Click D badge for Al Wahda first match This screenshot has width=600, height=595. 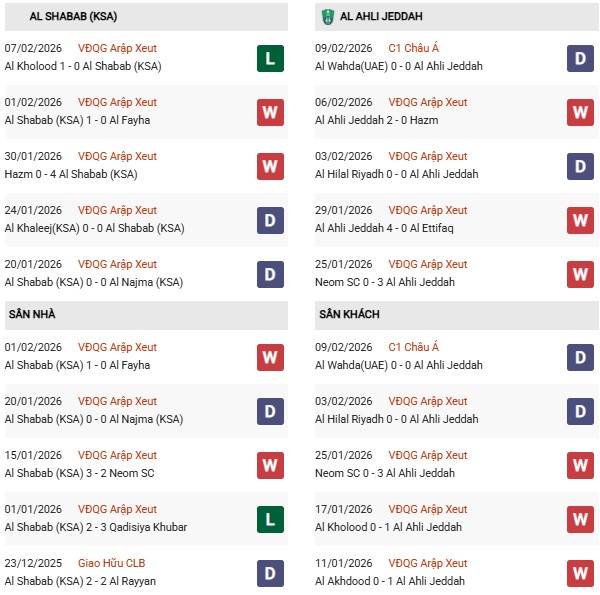point(580,58)
